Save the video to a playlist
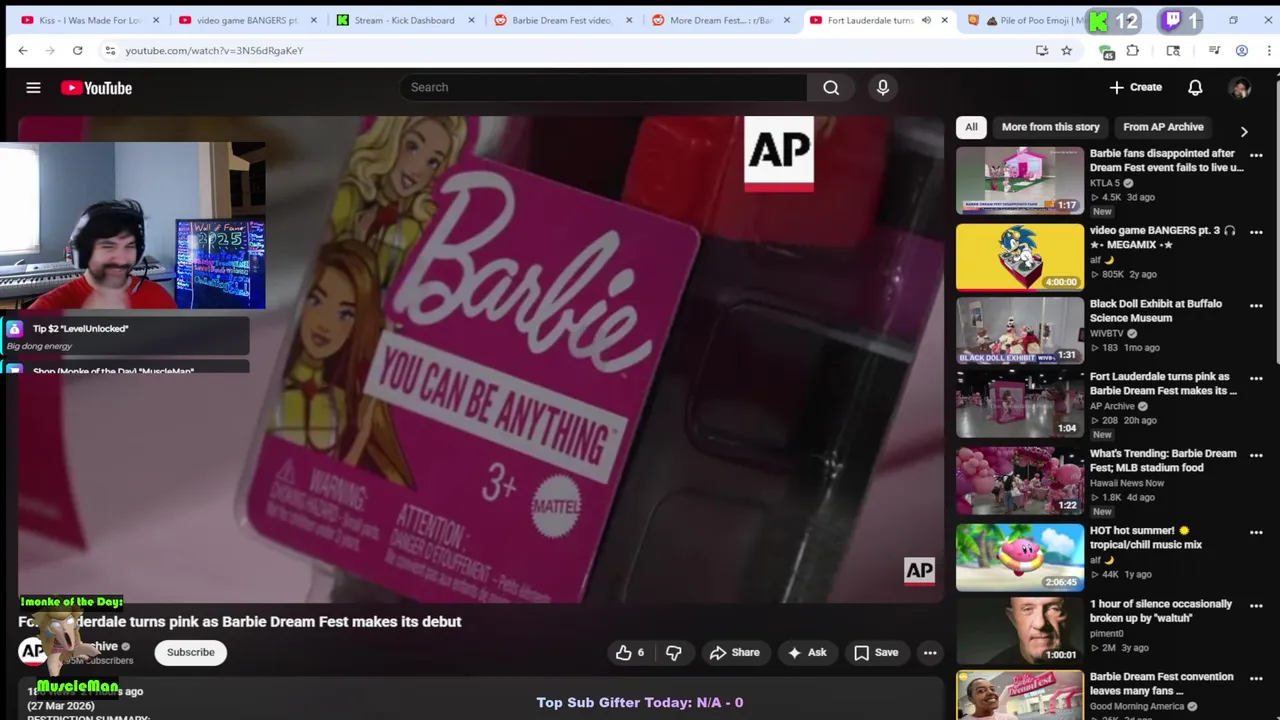The image size is (1280, 720). (877, 652)
